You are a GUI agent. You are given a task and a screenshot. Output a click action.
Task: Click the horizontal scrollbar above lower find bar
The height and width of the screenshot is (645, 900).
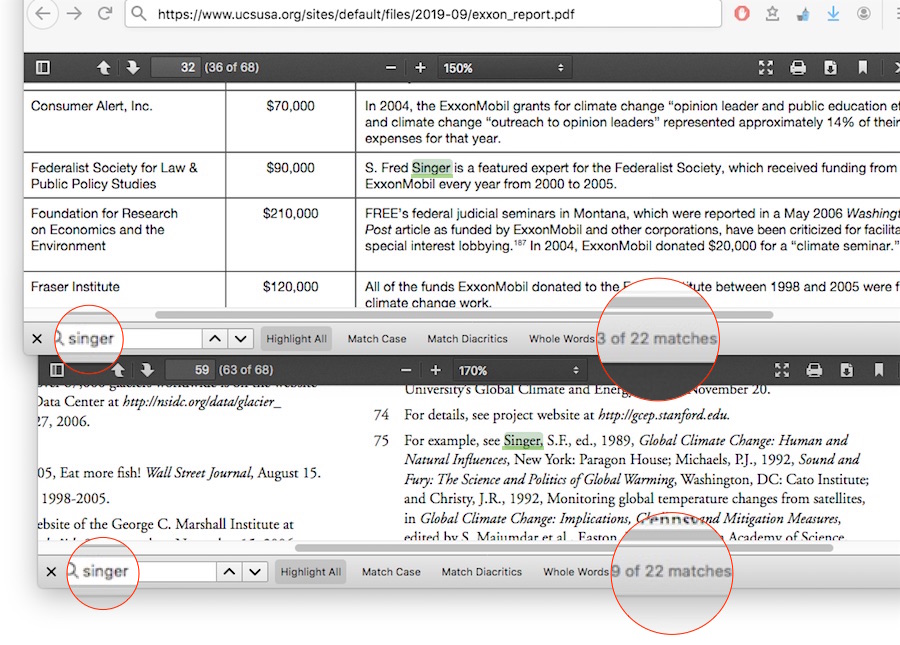click(550, 547)
